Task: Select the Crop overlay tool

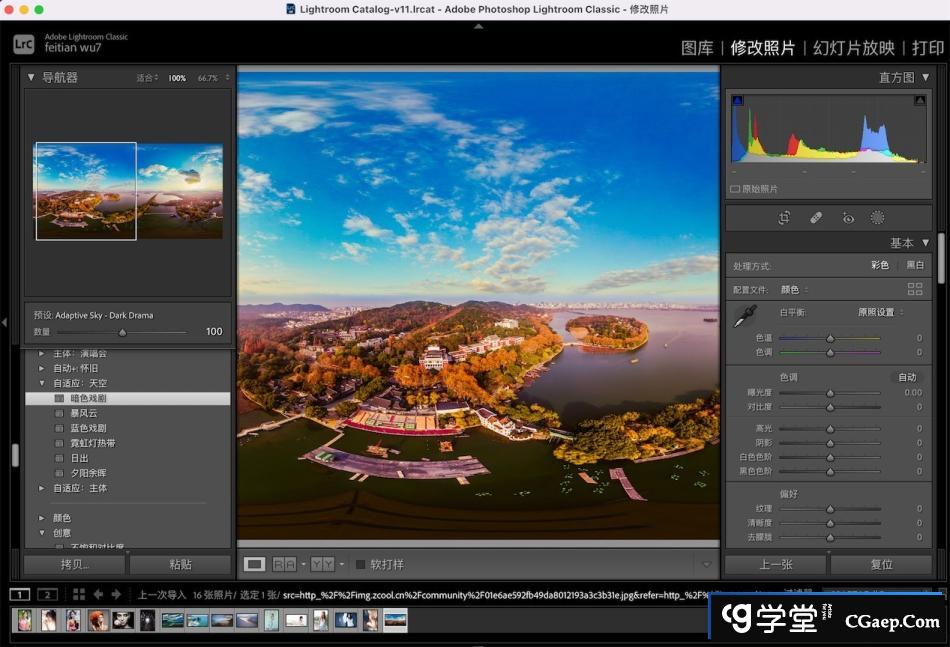Action: (x=784, y=218)
